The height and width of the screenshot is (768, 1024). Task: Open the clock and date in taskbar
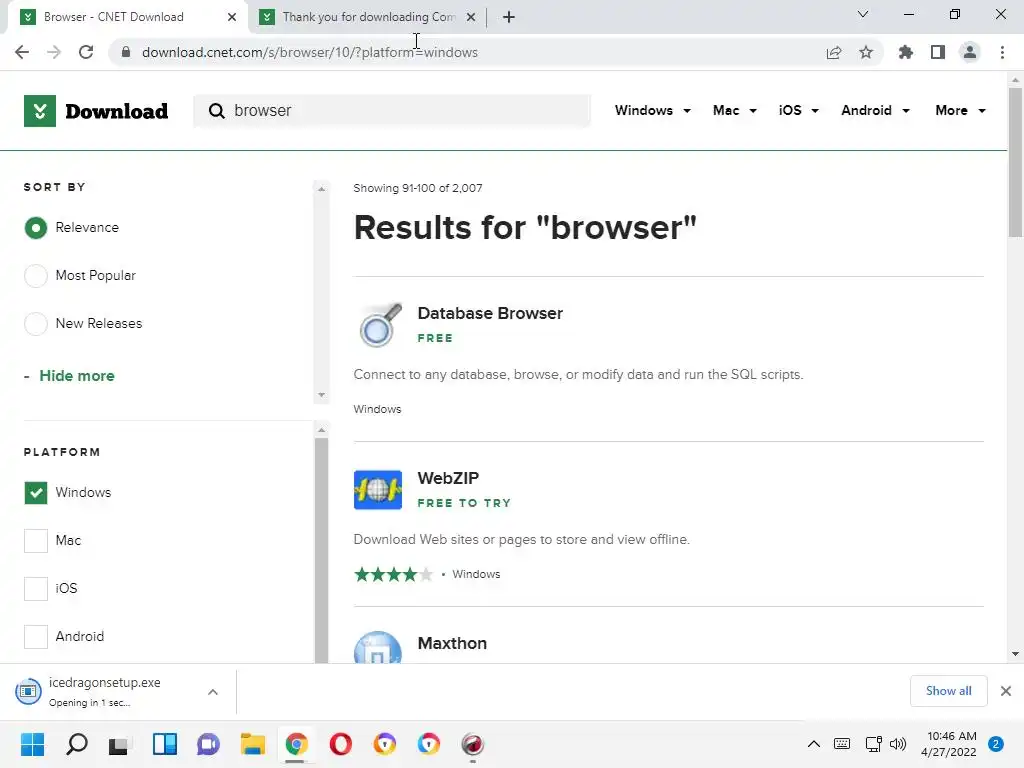pyautogui.click(x=949, y=744)
